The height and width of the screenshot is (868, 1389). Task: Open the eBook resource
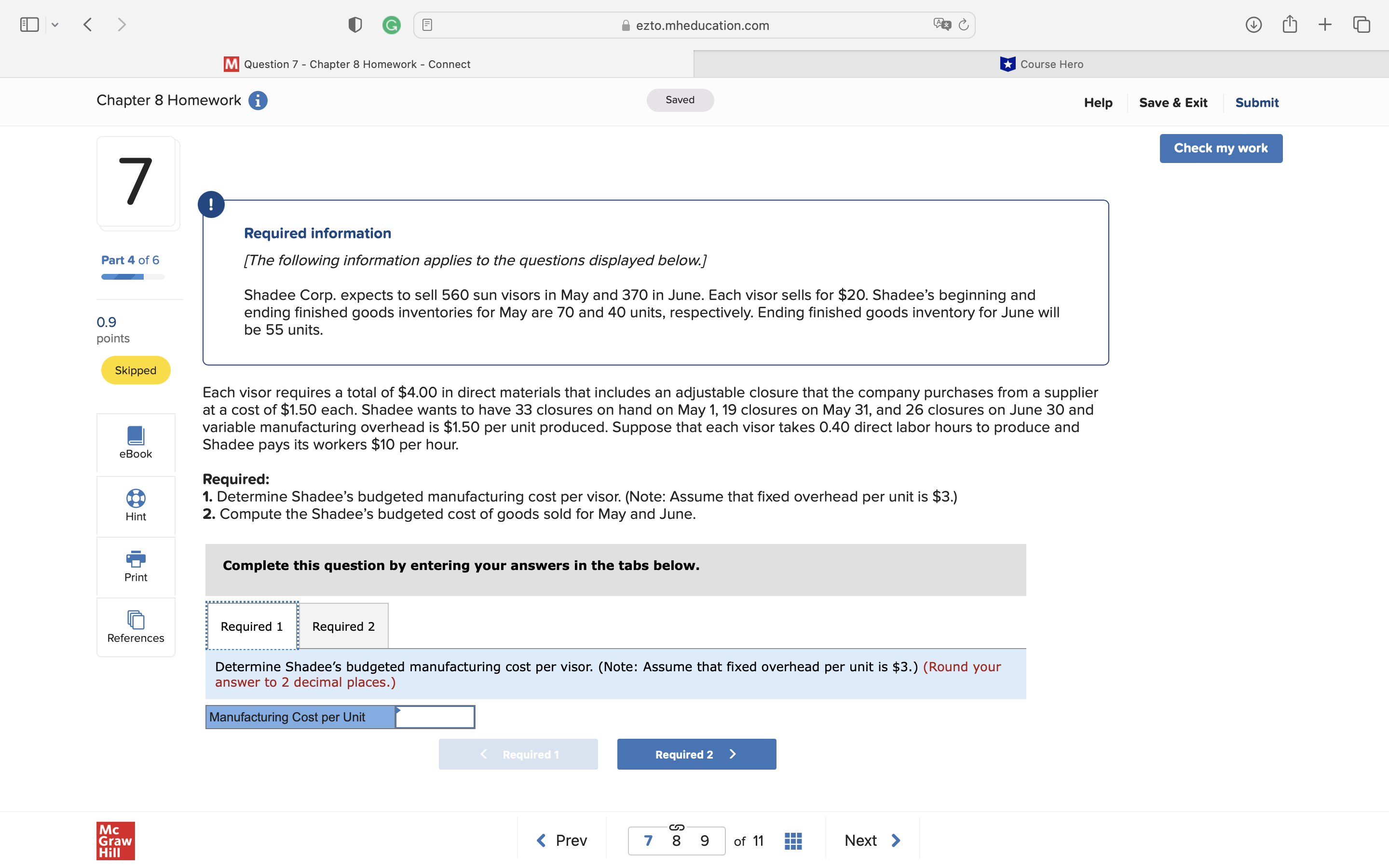(136, 442)
